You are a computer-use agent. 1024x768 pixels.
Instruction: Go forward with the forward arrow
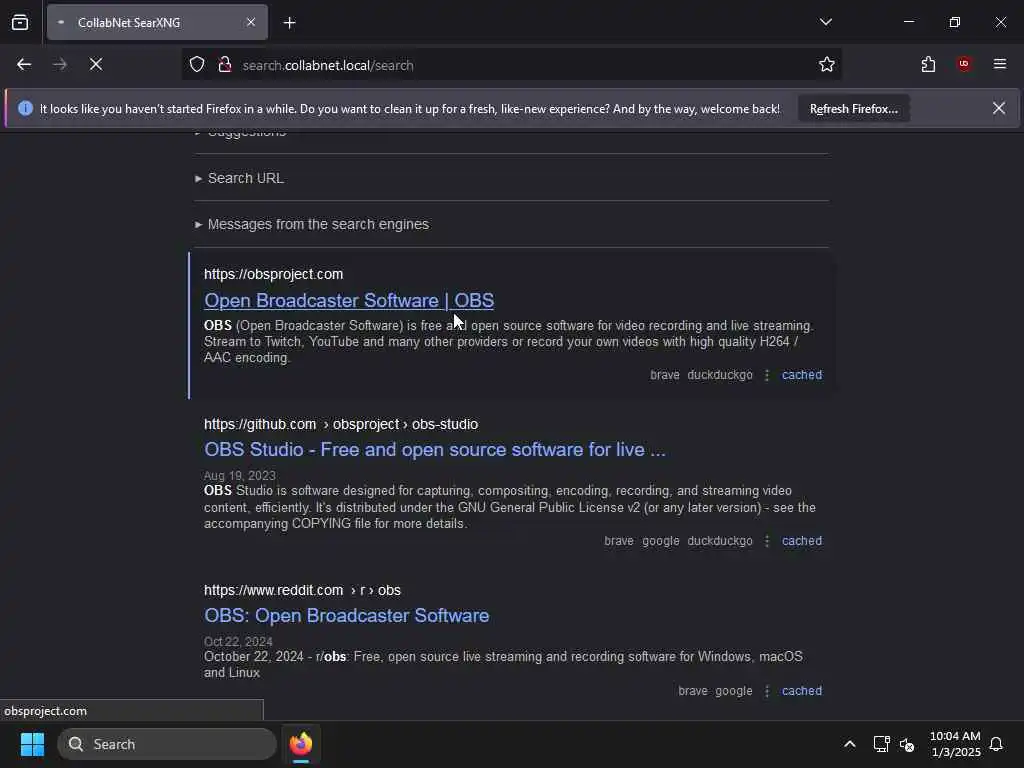(x=59, y=65)
